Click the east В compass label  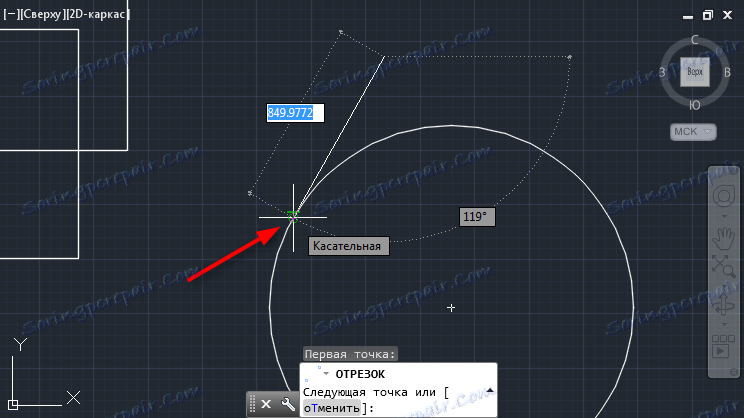(727, 73)
